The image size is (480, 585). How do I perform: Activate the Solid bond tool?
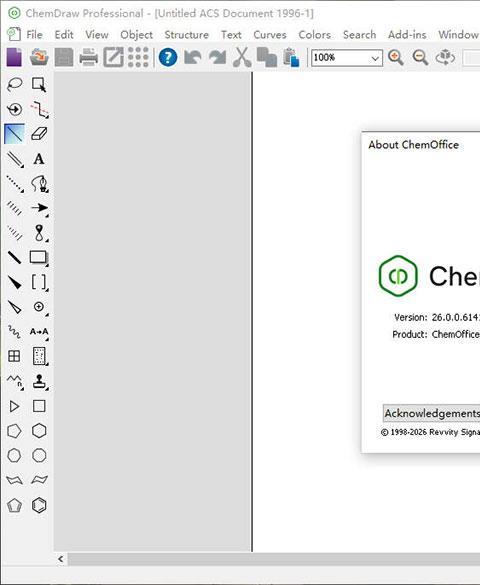tap(14, 134)
